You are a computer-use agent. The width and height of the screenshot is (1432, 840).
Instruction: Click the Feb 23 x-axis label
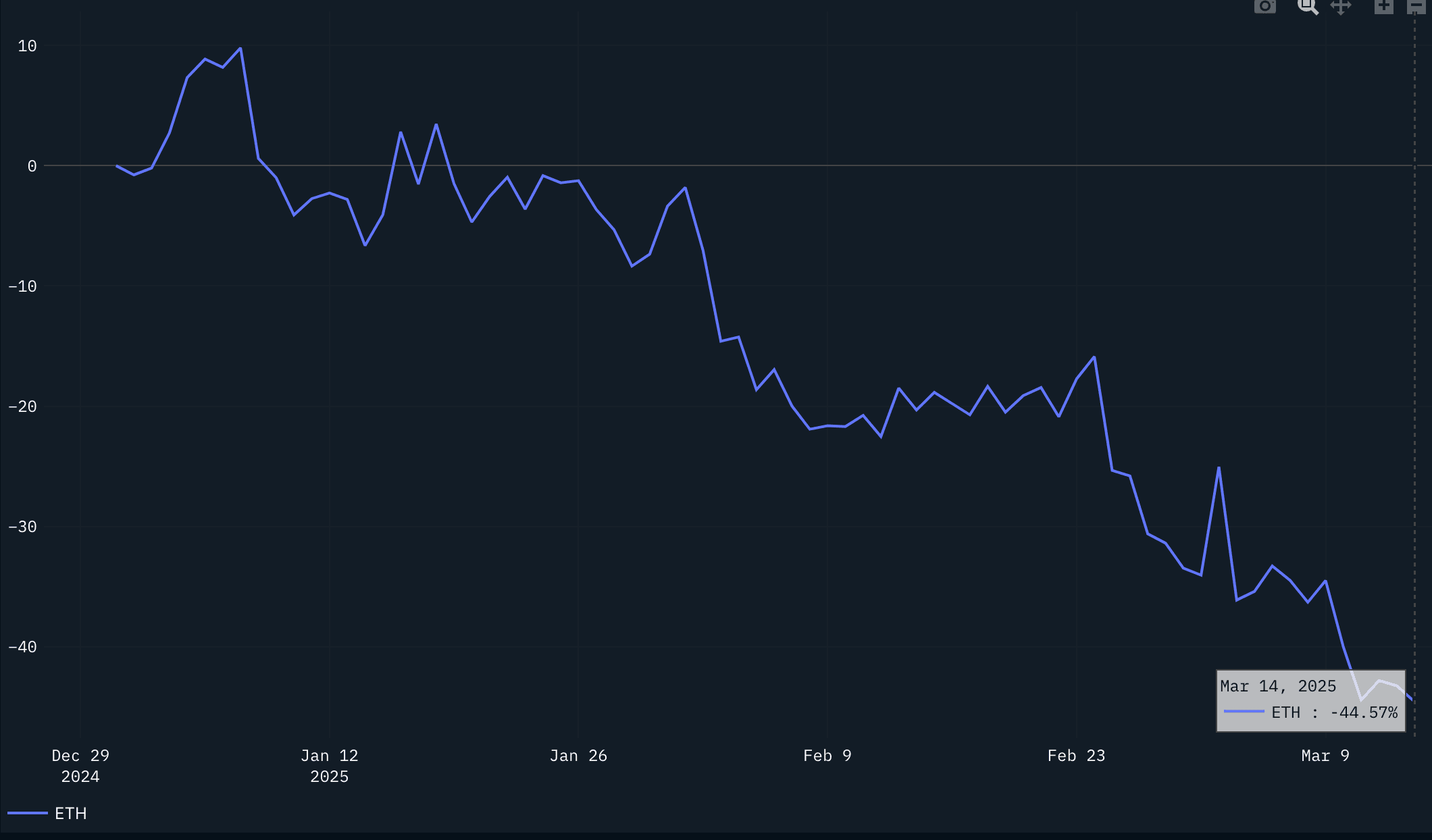[1076, 756]
